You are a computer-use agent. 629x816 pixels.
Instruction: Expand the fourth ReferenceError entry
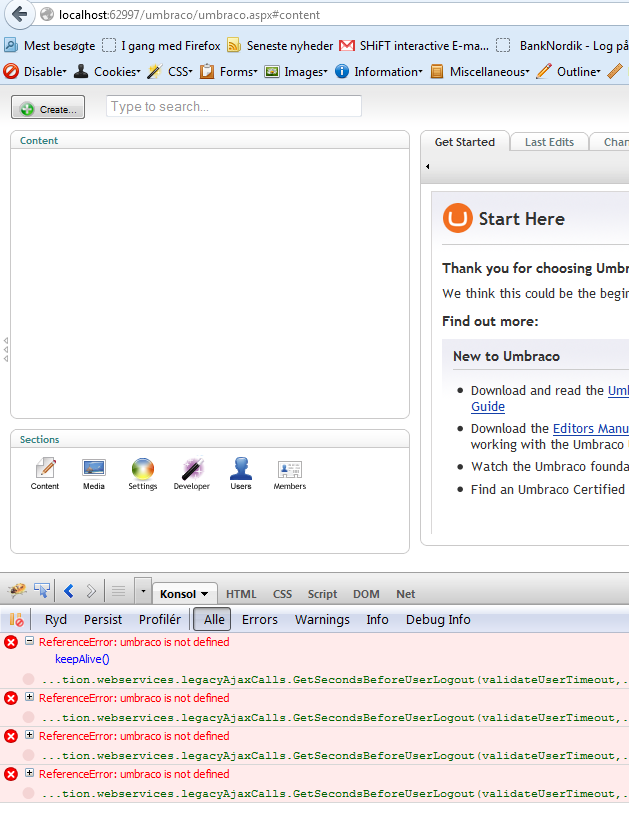(30, 773)
